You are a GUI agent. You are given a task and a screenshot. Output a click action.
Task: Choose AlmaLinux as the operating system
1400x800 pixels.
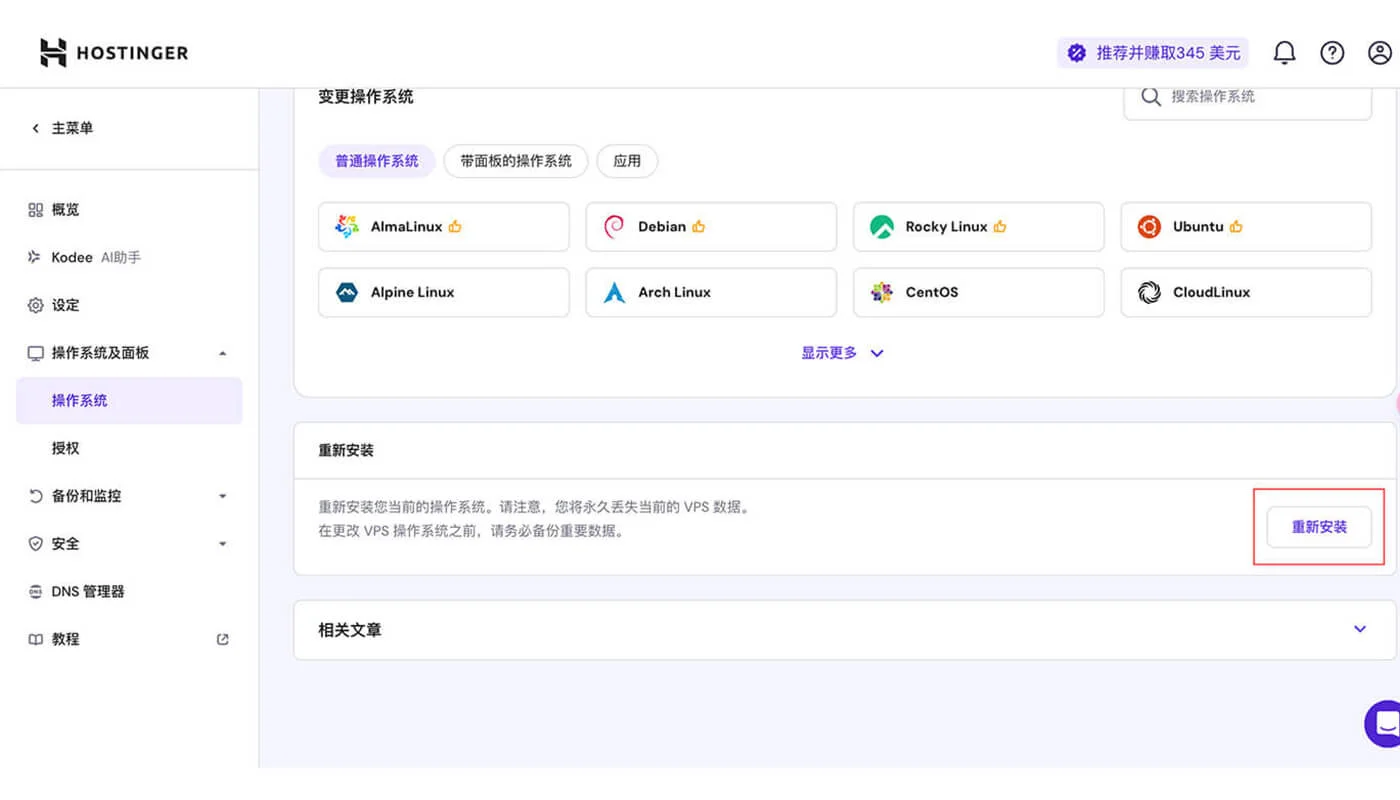(x=347, y=226)
